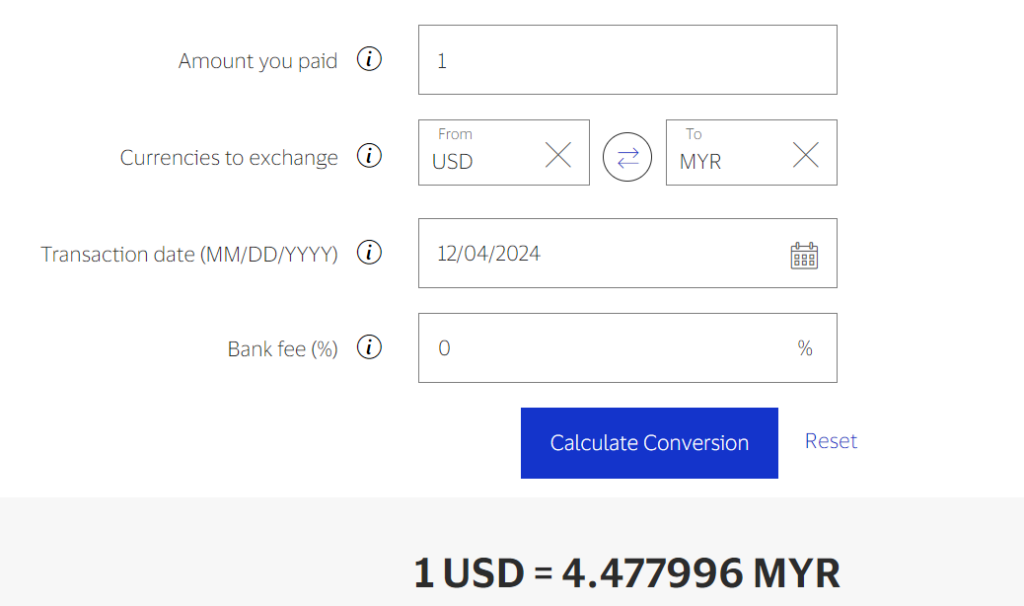Clear the From currency USD
This screenshot has height=606, width=1024.
pyautogui.click(x=558, y=154)
